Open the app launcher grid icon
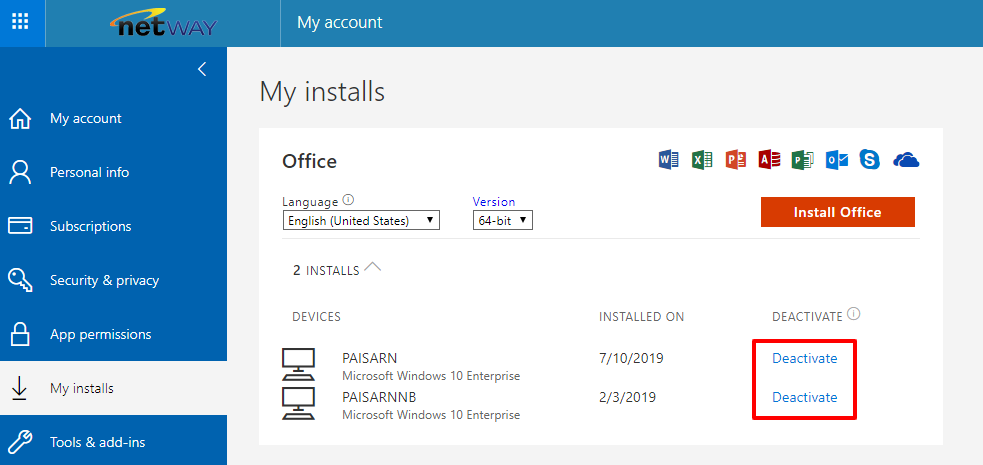Viewport: 983px width, 465px height. [21, 22]
